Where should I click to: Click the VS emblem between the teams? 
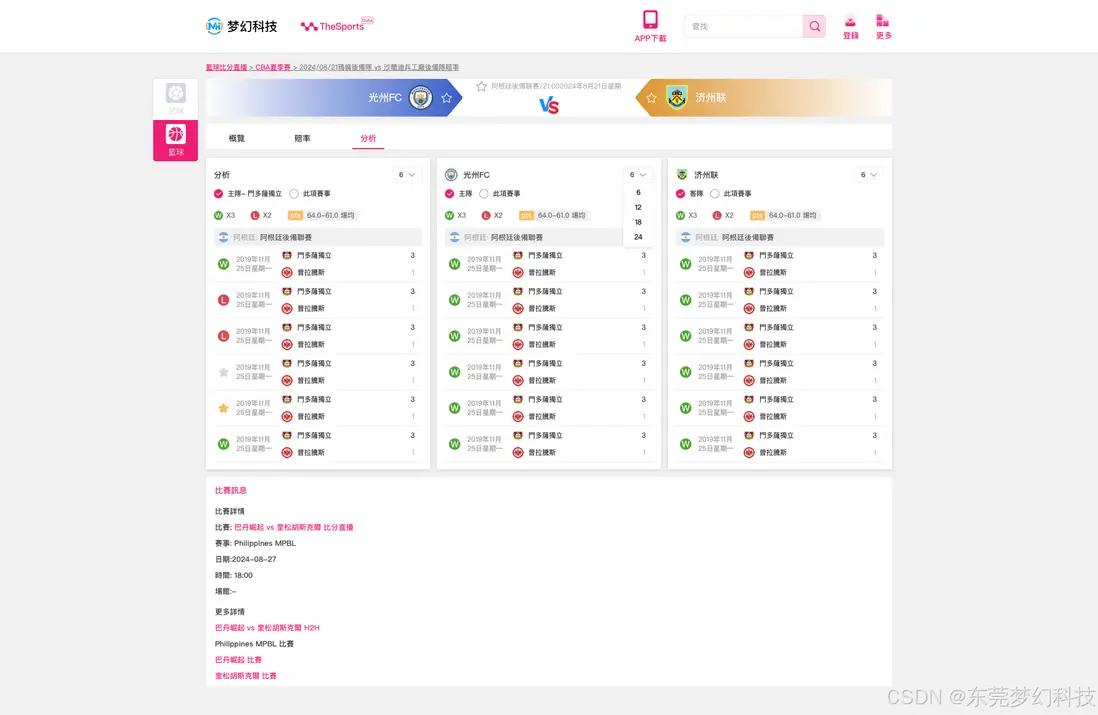pyautogui.click(x=549, y=106)
